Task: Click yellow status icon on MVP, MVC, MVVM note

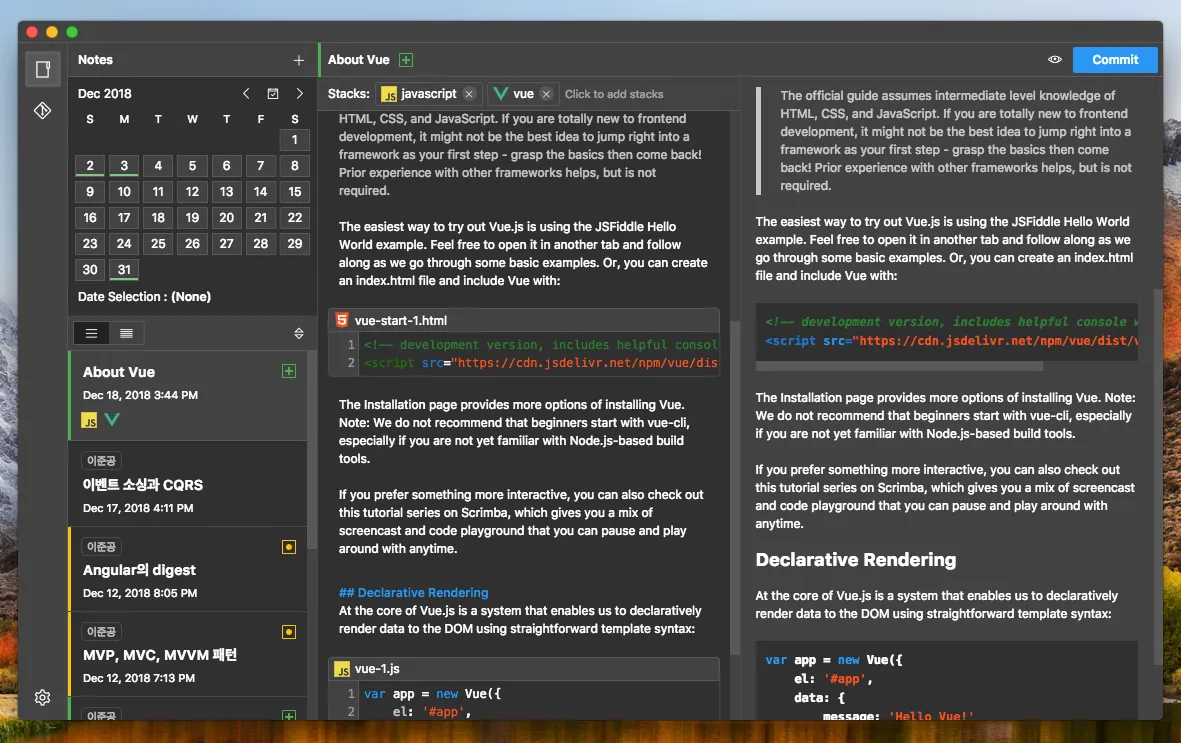Action: pos(288,632)
